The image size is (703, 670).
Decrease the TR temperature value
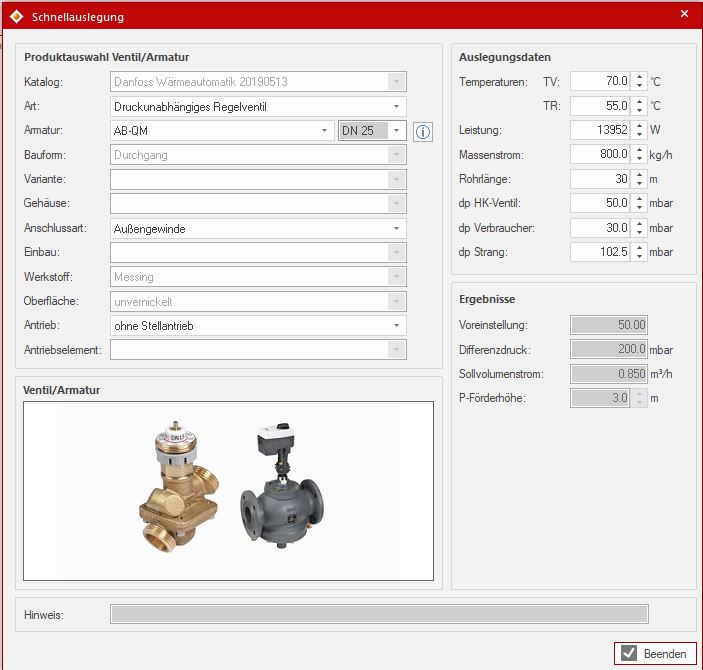coord(638,109)
